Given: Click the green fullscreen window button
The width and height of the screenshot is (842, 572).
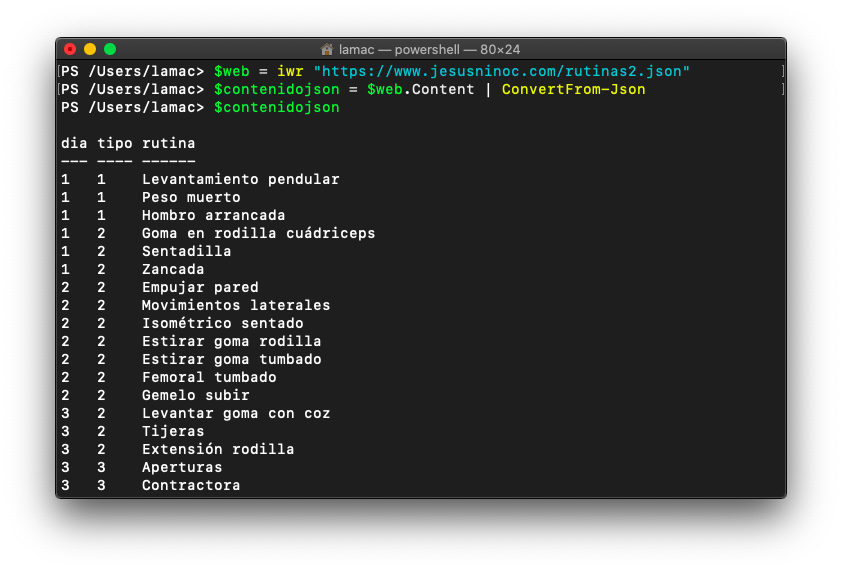Looking at the screenshot, I should [x=110, y=49].
